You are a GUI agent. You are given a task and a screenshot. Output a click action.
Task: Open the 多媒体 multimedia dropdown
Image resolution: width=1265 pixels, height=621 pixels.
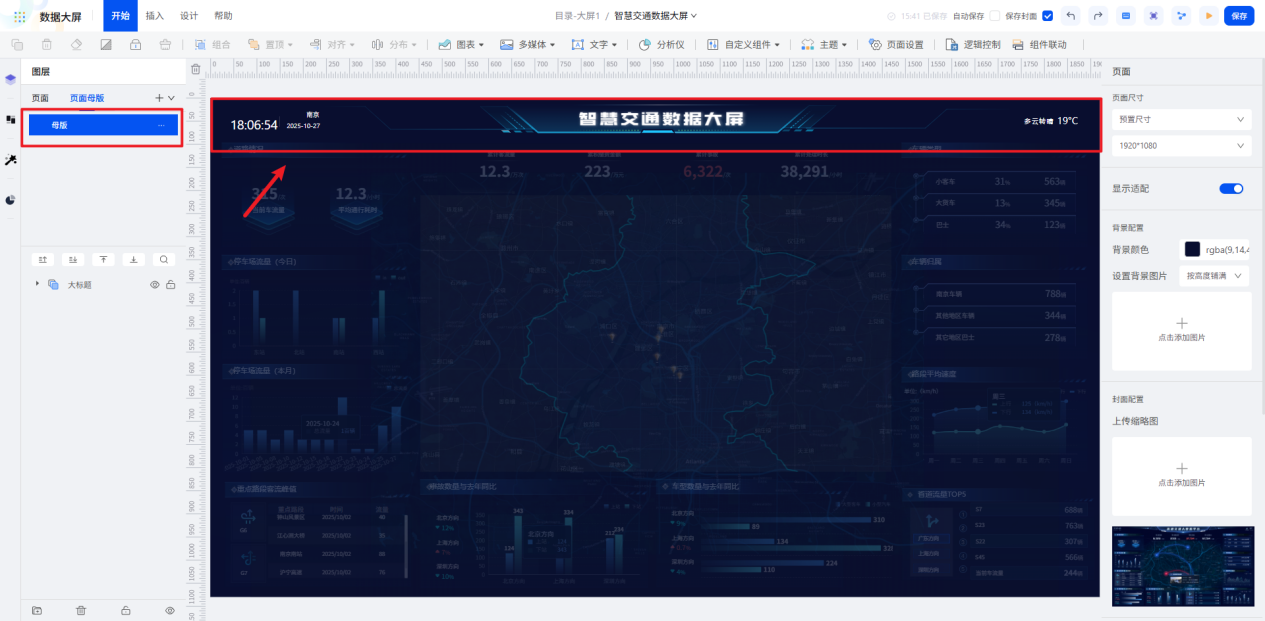(528, 45)
